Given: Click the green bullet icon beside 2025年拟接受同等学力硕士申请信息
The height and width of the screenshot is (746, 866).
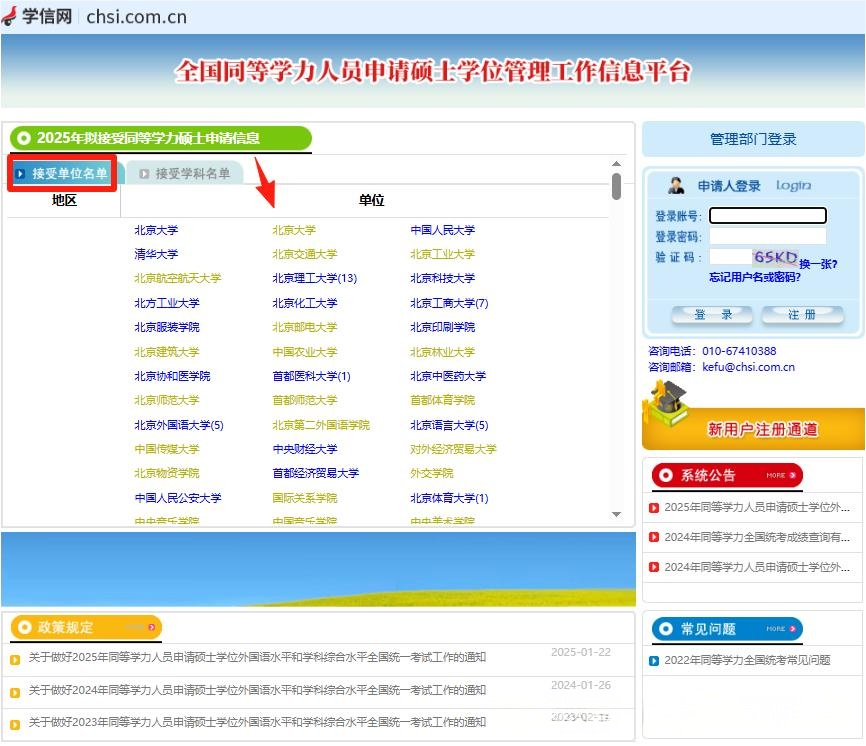Looking at the screenshot, I should tap(23, 138).
